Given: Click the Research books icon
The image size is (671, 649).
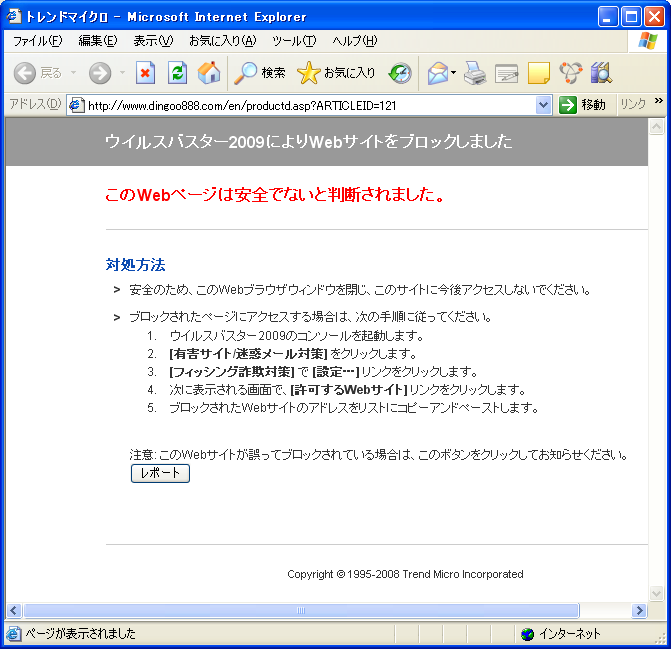Looking at the screenshot, I should [x=601, y=73].
